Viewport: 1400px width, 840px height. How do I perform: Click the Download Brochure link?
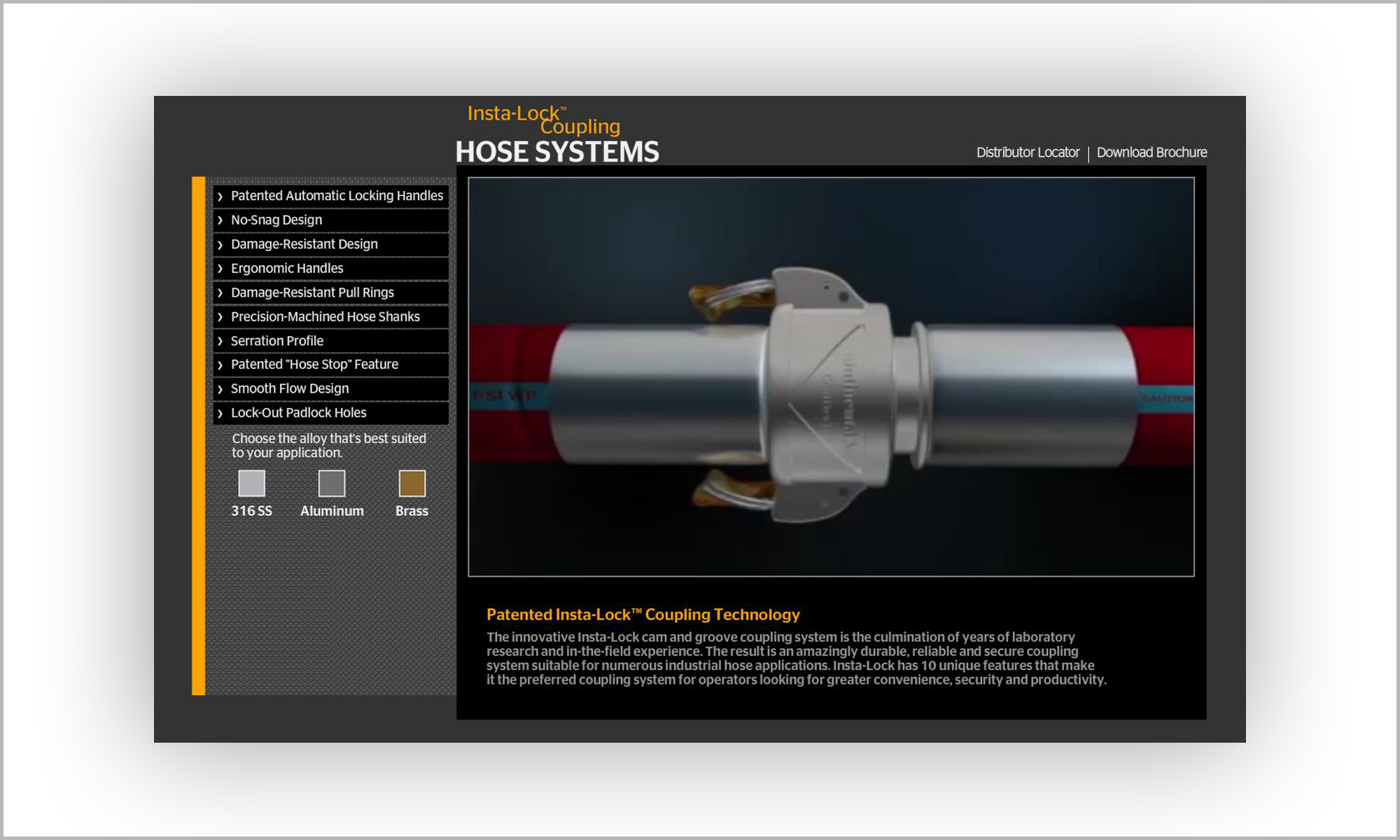point(1151,153)
